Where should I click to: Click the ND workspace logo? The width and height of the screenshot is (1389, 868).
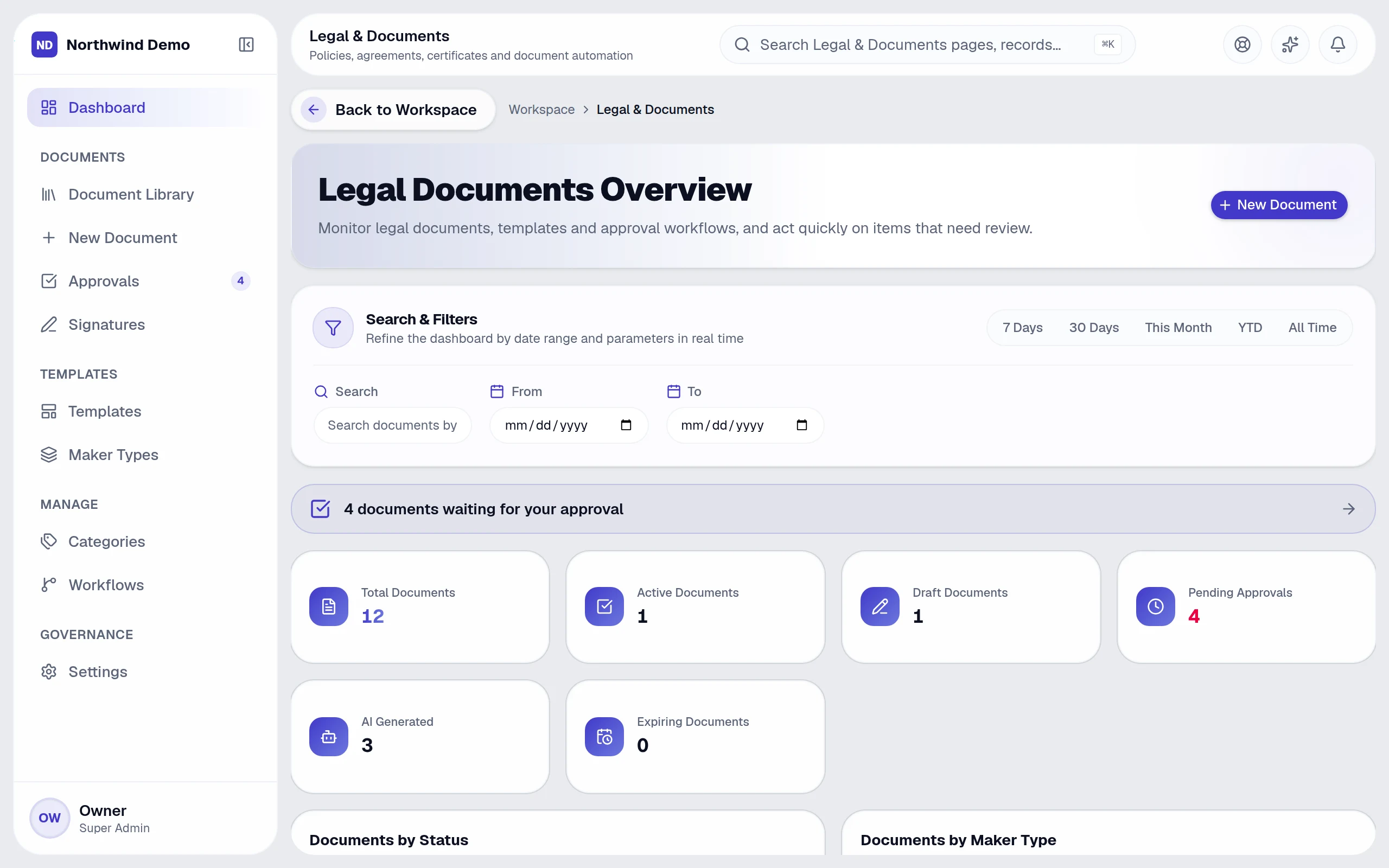coord(44,44)
